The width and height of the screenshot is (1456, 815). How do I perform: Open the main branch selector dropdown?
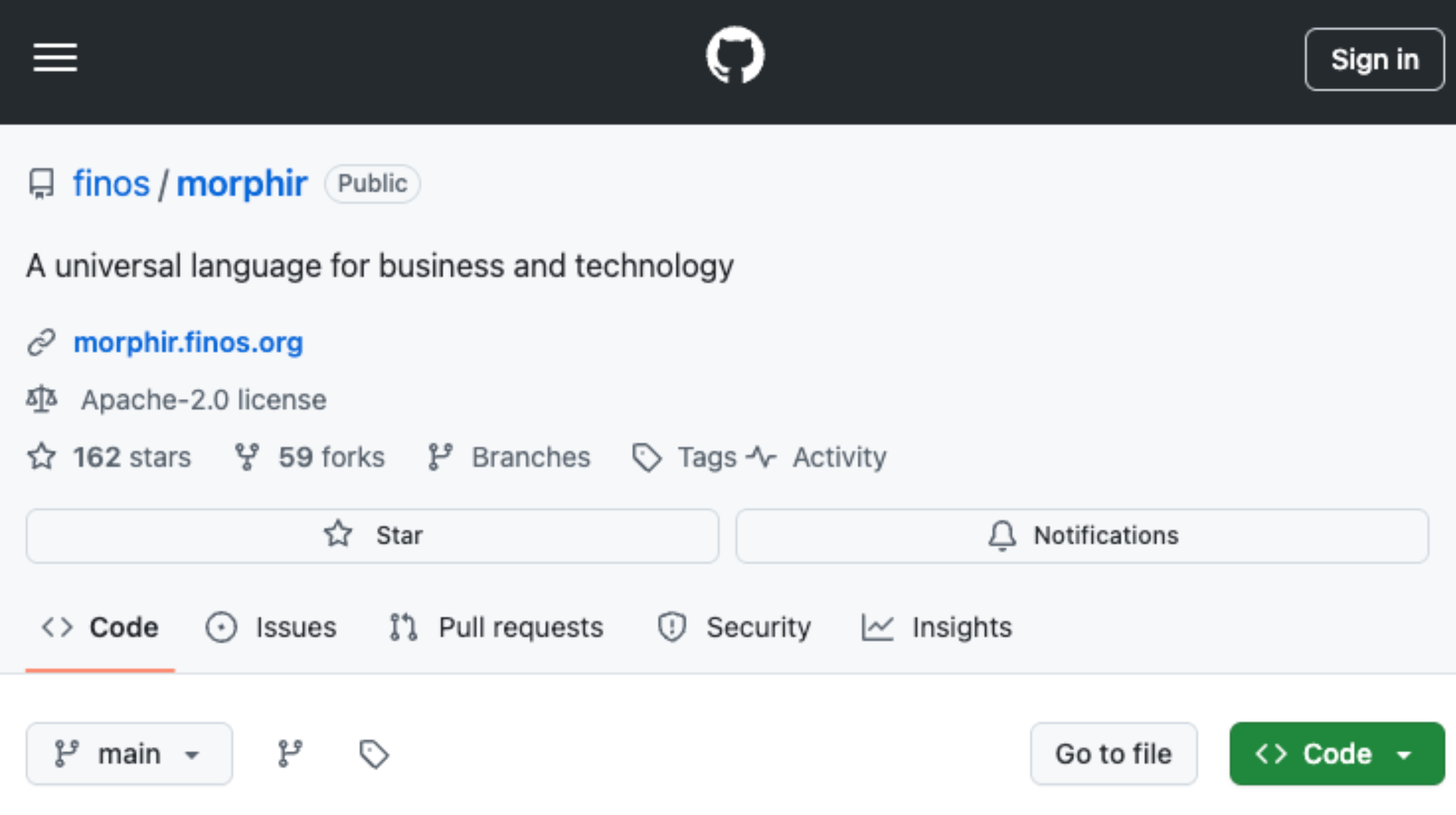click(x=129, y=754)
